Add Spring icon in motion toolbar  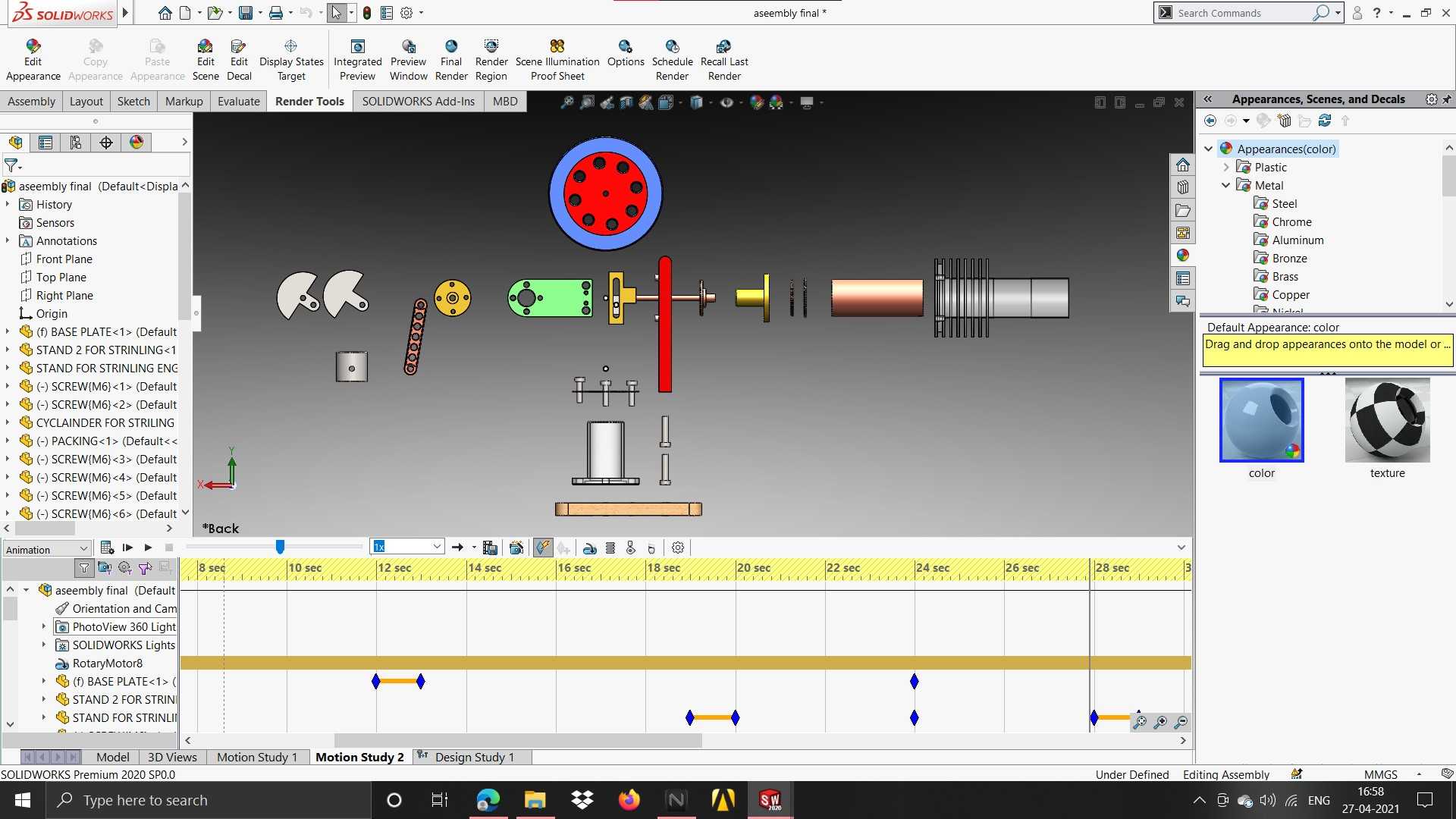tap(610, 548)
